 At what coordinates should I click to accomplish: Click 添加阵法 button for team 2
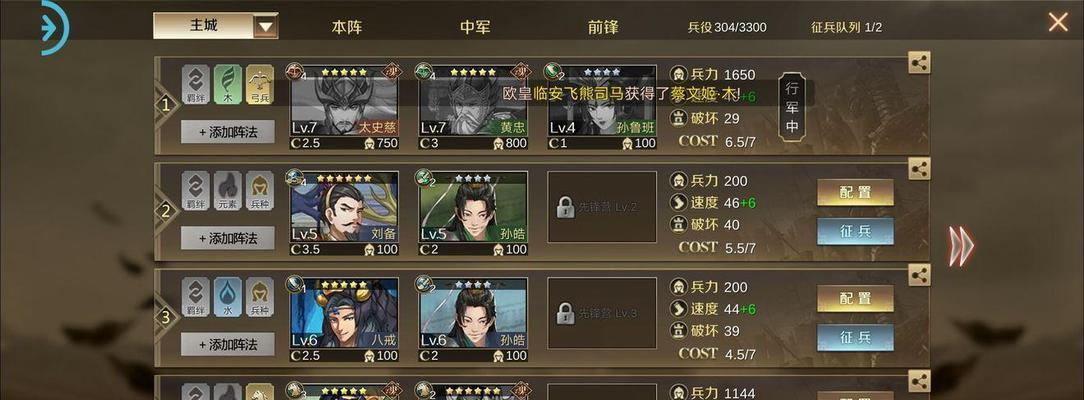pyautogui.click(x=227, y=238)
